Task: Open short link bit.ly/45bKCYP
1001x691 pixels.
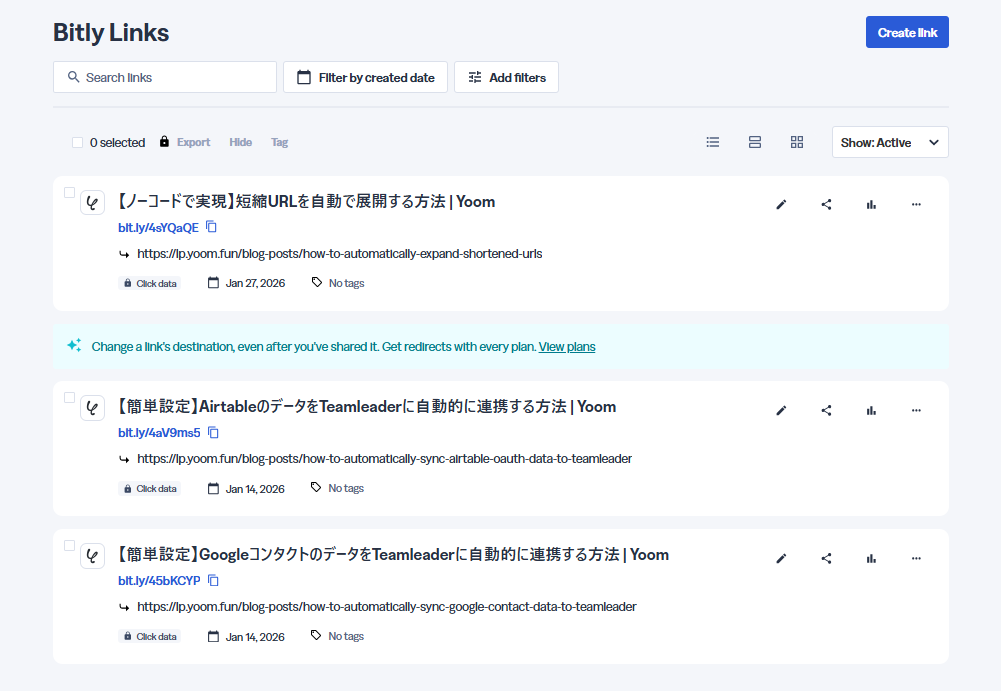Action: (159, 581)
